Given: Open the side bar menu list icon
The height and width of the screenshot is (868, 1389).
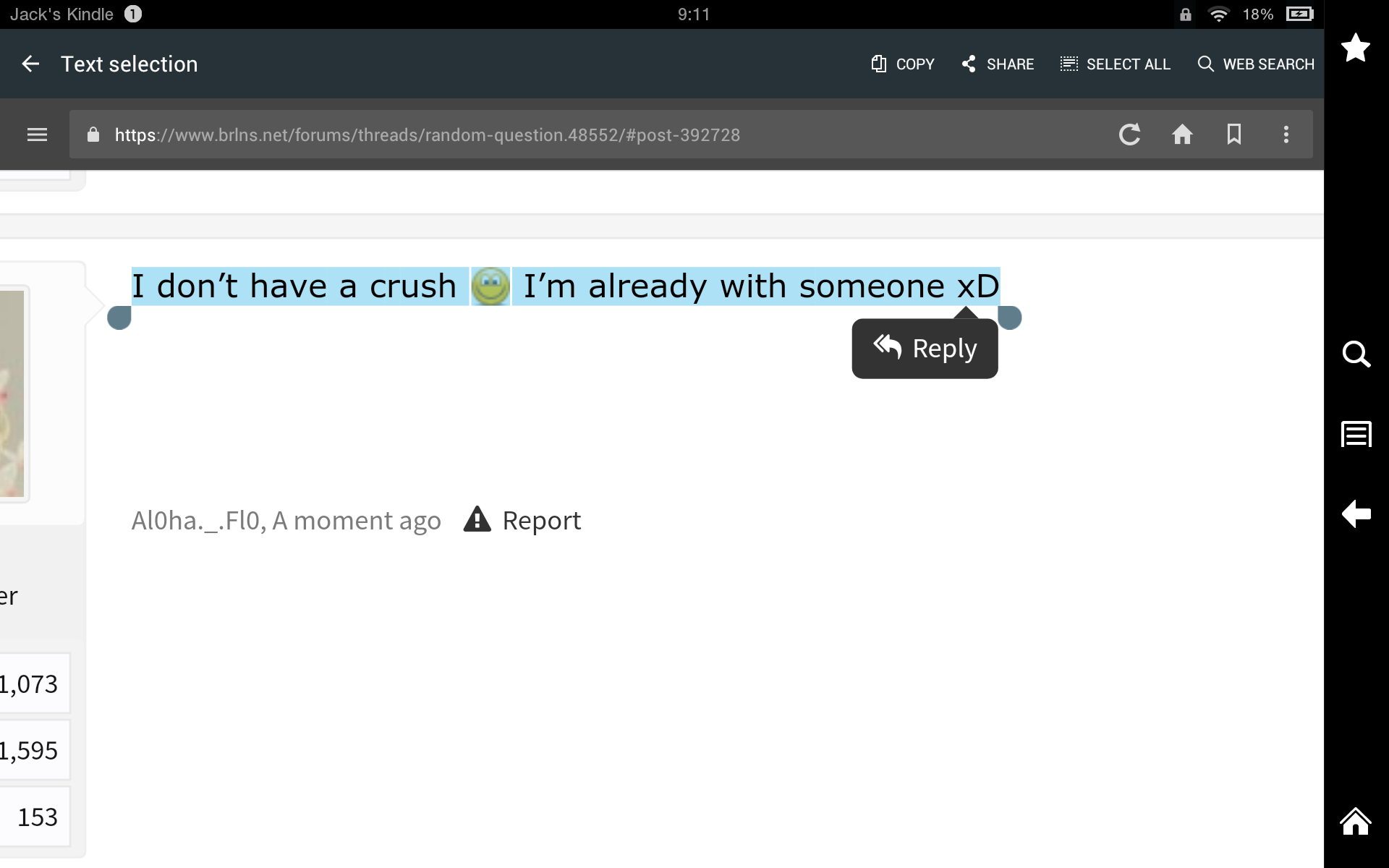Looking at the screenshot, I should 1356,434.
